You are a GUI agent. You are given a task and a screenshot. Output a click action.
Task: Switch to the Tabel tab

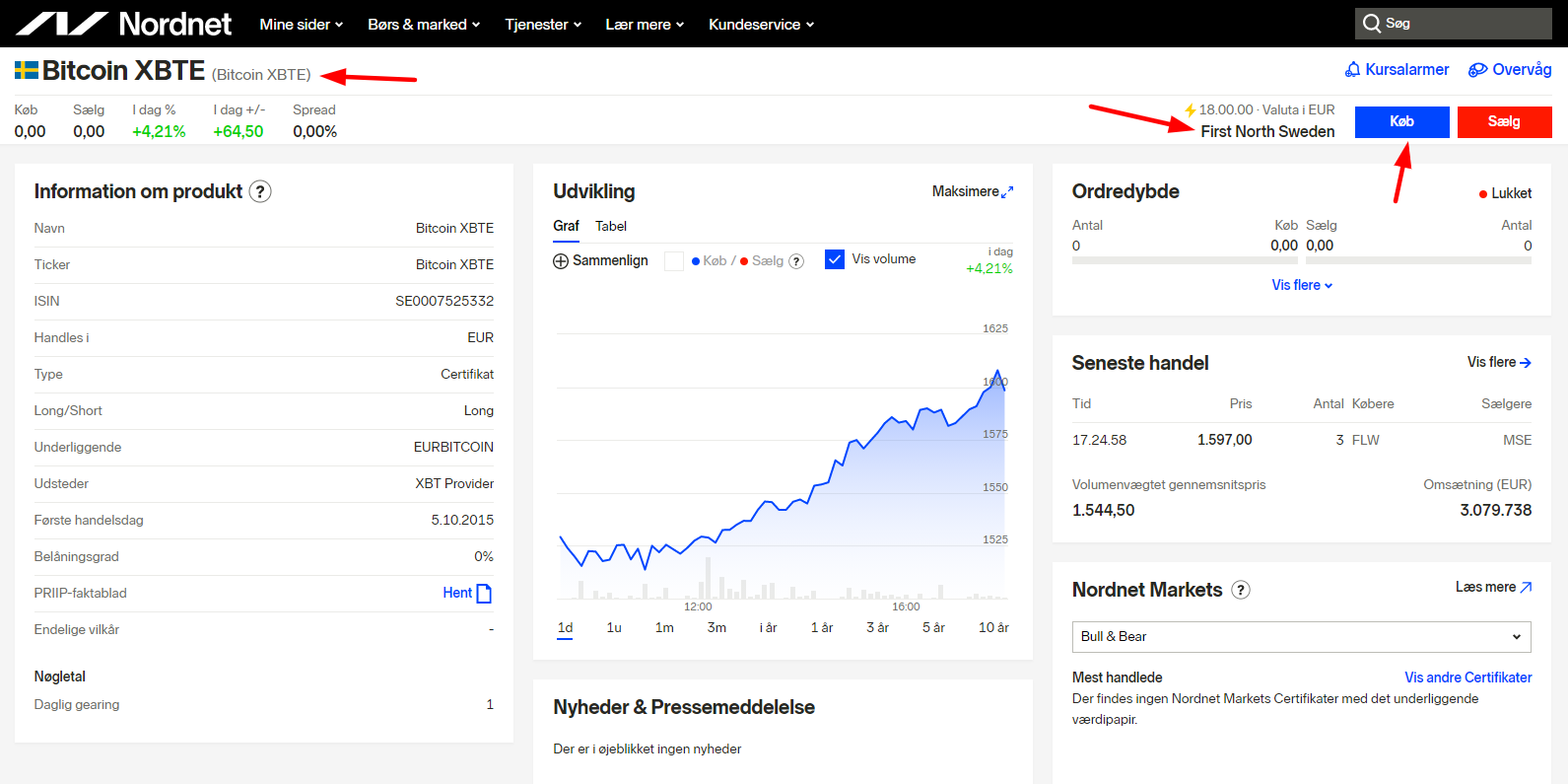[611, 226]
